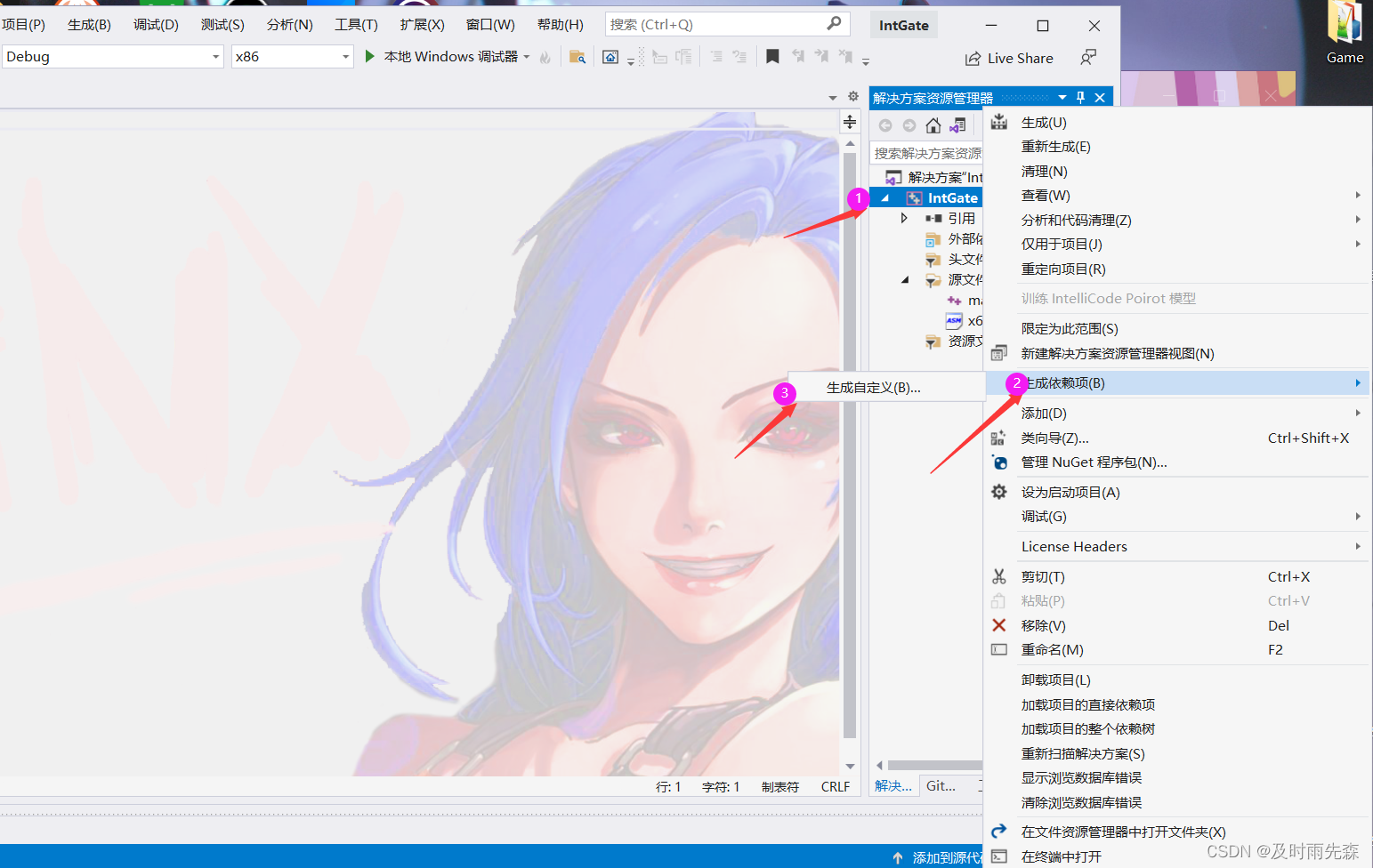Click the application window in the search icon toolbar
1373x868 pixels.
point(610,57)
